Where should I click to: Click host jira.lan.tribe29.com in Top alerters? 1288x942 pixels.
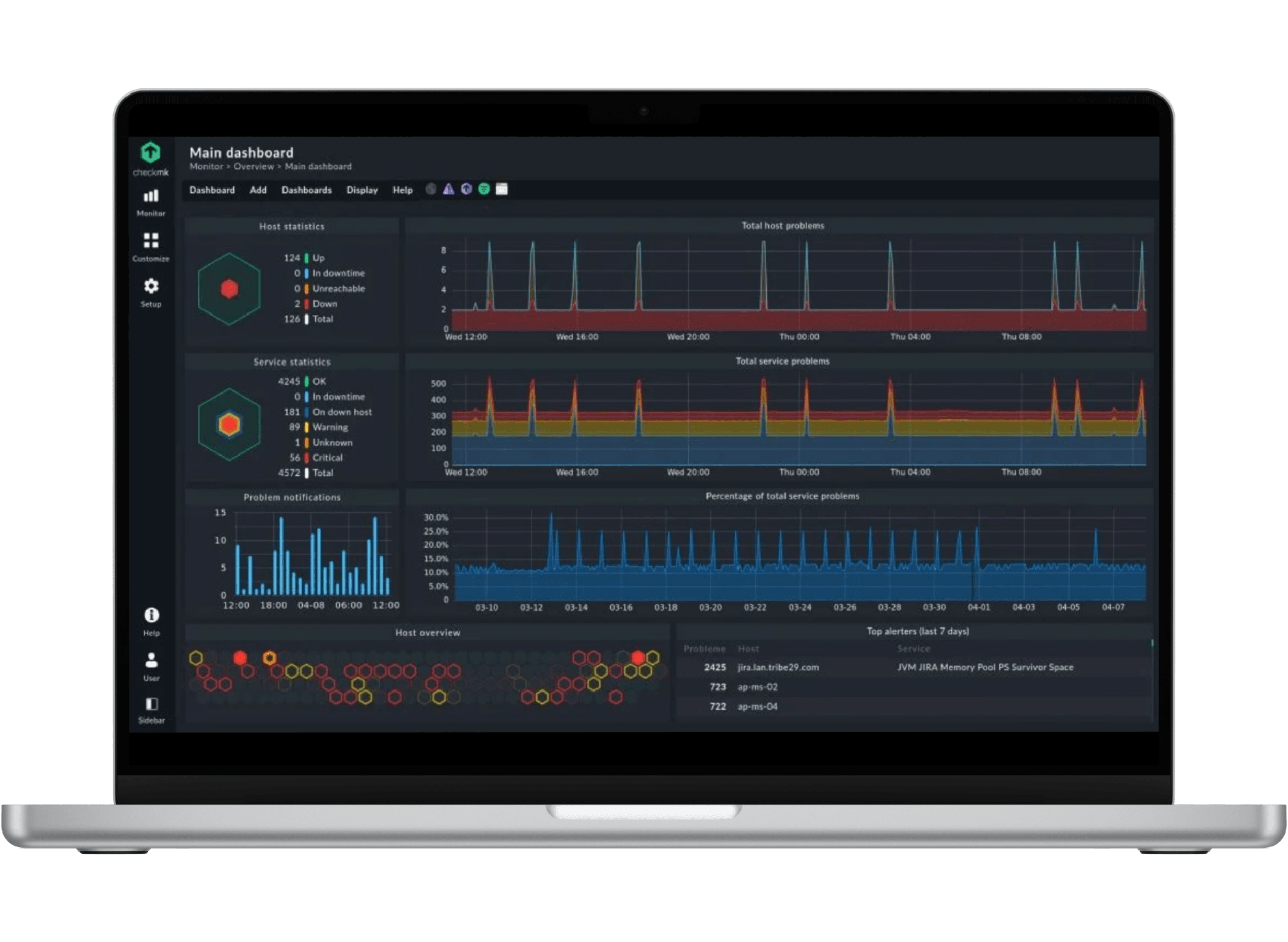tap(778, 667)
